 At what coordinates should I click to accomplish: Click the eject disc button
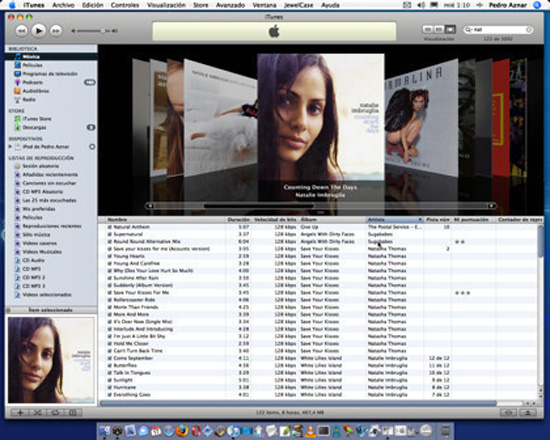528,413
